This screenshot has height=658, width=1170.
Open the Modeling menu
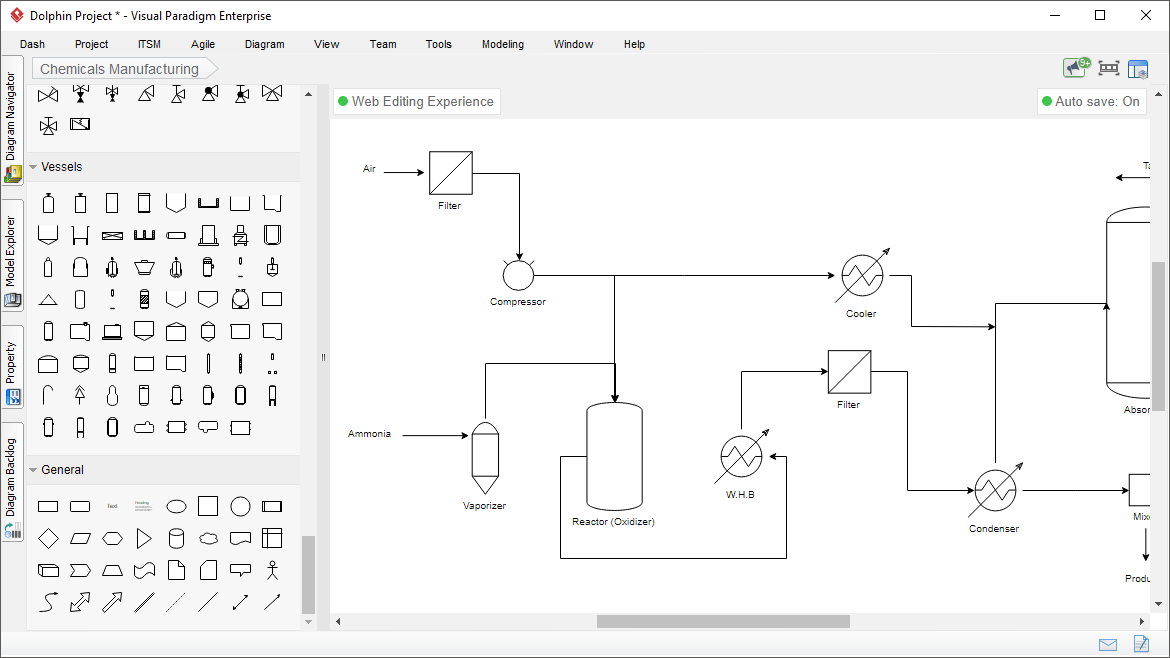[503, 44]
